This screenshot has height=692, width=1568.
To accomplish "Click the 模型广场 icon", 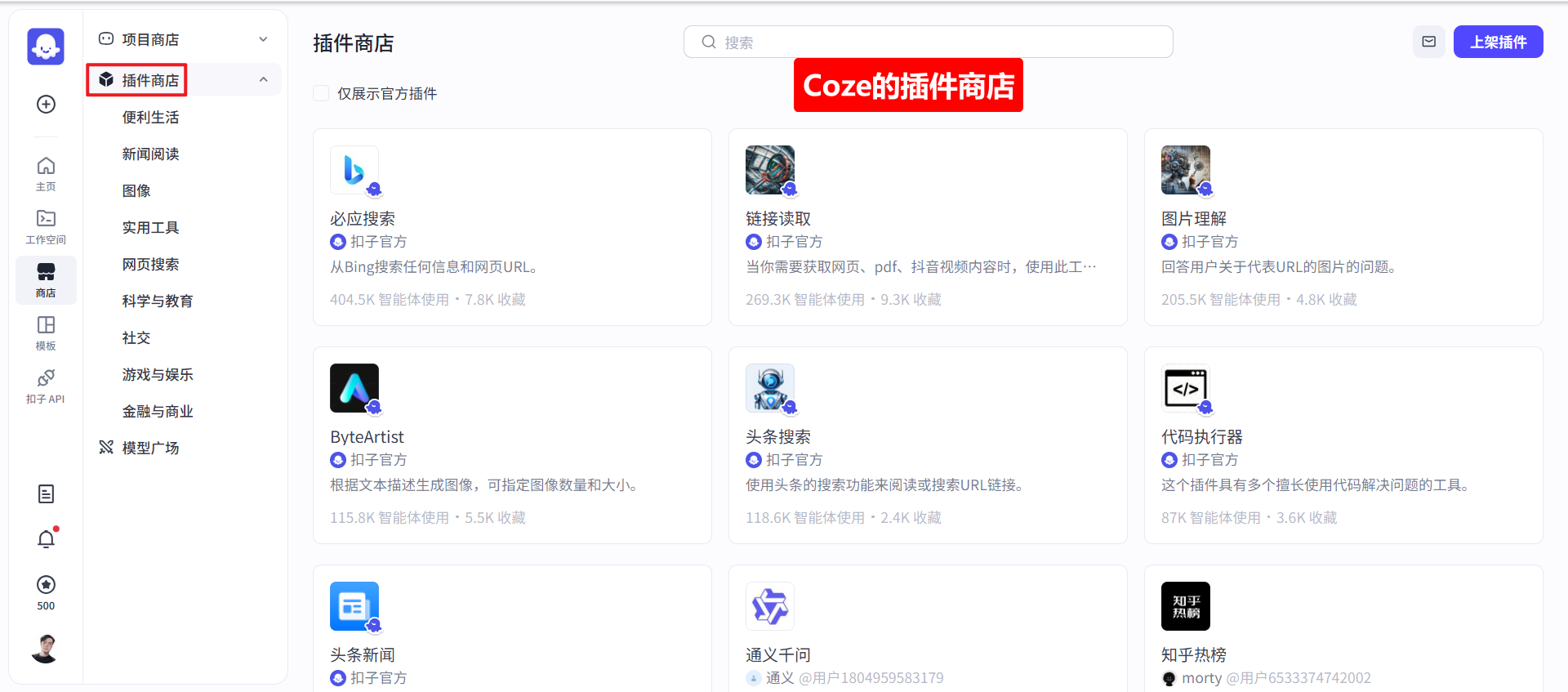I will tap(106, 447).
